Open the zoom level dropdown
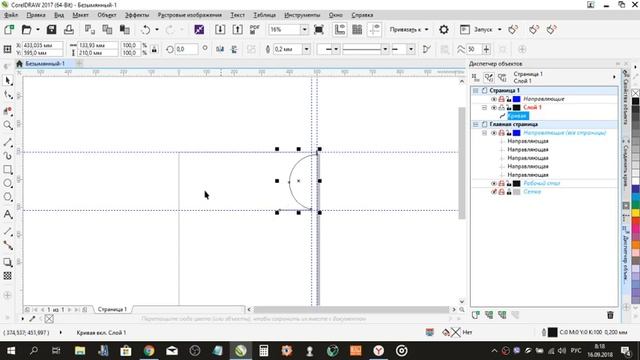640x360 pixels. (x=304, y=29)
